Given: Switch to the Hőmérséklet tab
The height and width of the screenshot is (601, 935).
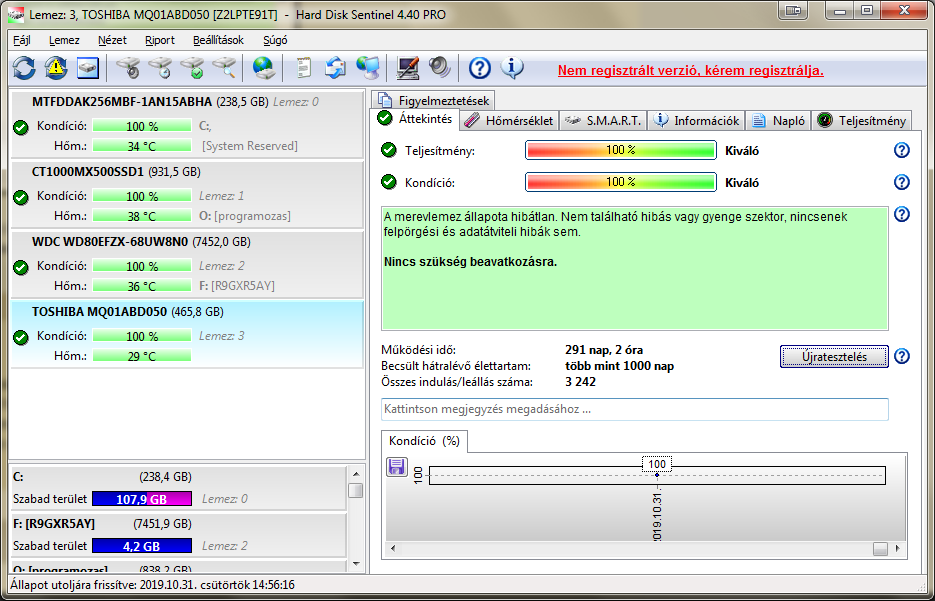Looking at the screenshot, I should click(x=510, y=120).
